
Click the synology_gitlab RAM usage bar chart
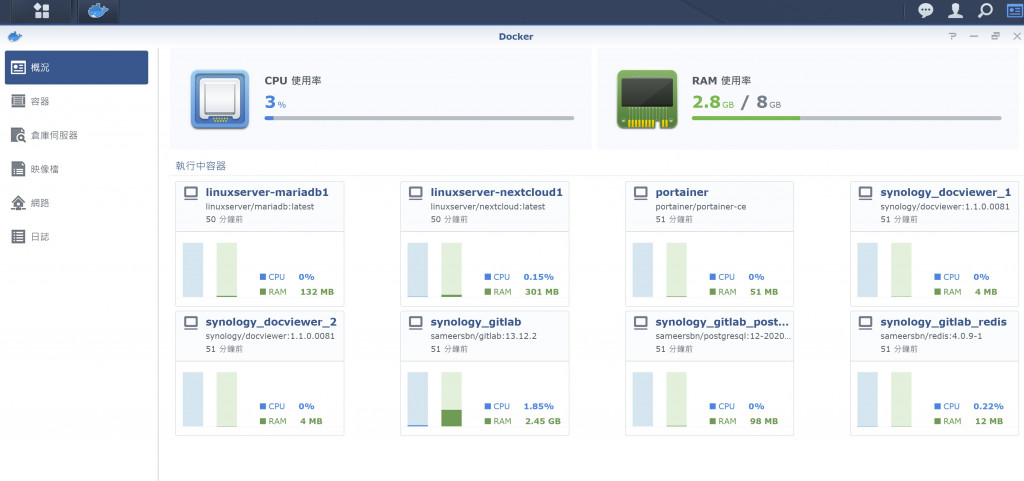coord(451,399)
